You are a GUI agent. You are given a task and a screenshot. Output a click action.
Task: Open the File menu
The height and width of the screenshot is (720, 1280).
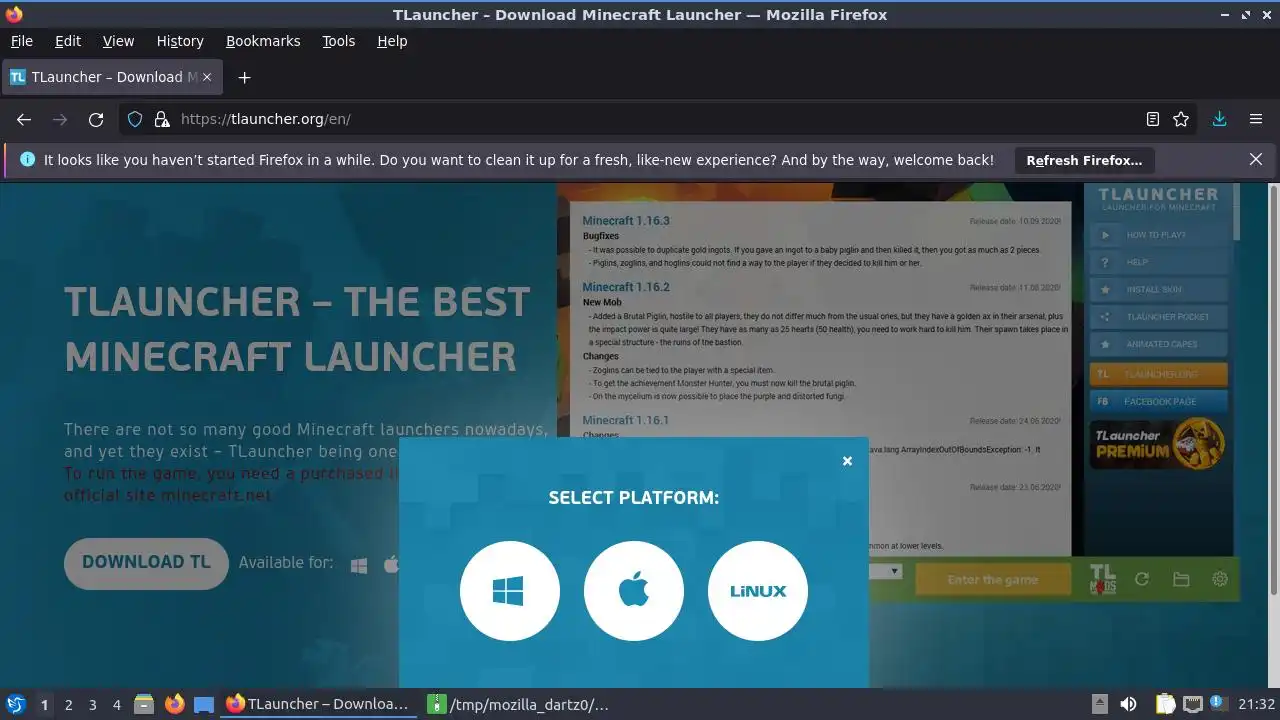(21, 41)
